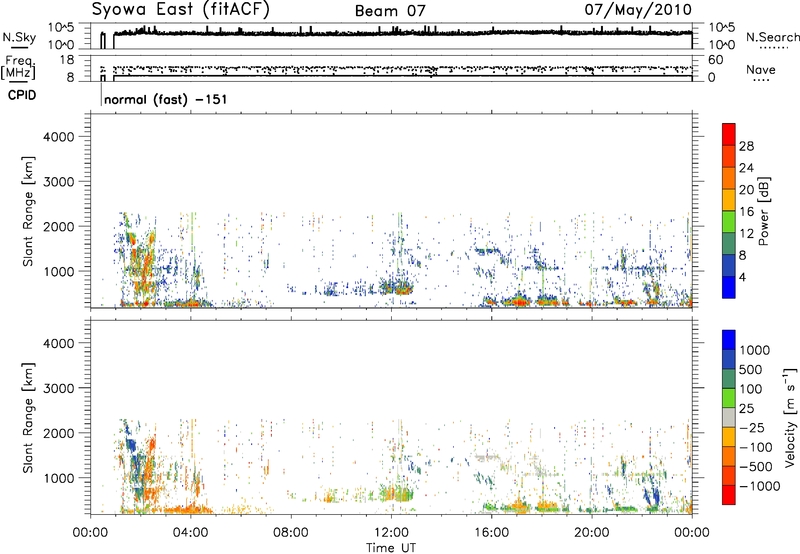
Task: Click the '16' tick on power colorbar
Action: pyautogui.click(x=746, y=211)
